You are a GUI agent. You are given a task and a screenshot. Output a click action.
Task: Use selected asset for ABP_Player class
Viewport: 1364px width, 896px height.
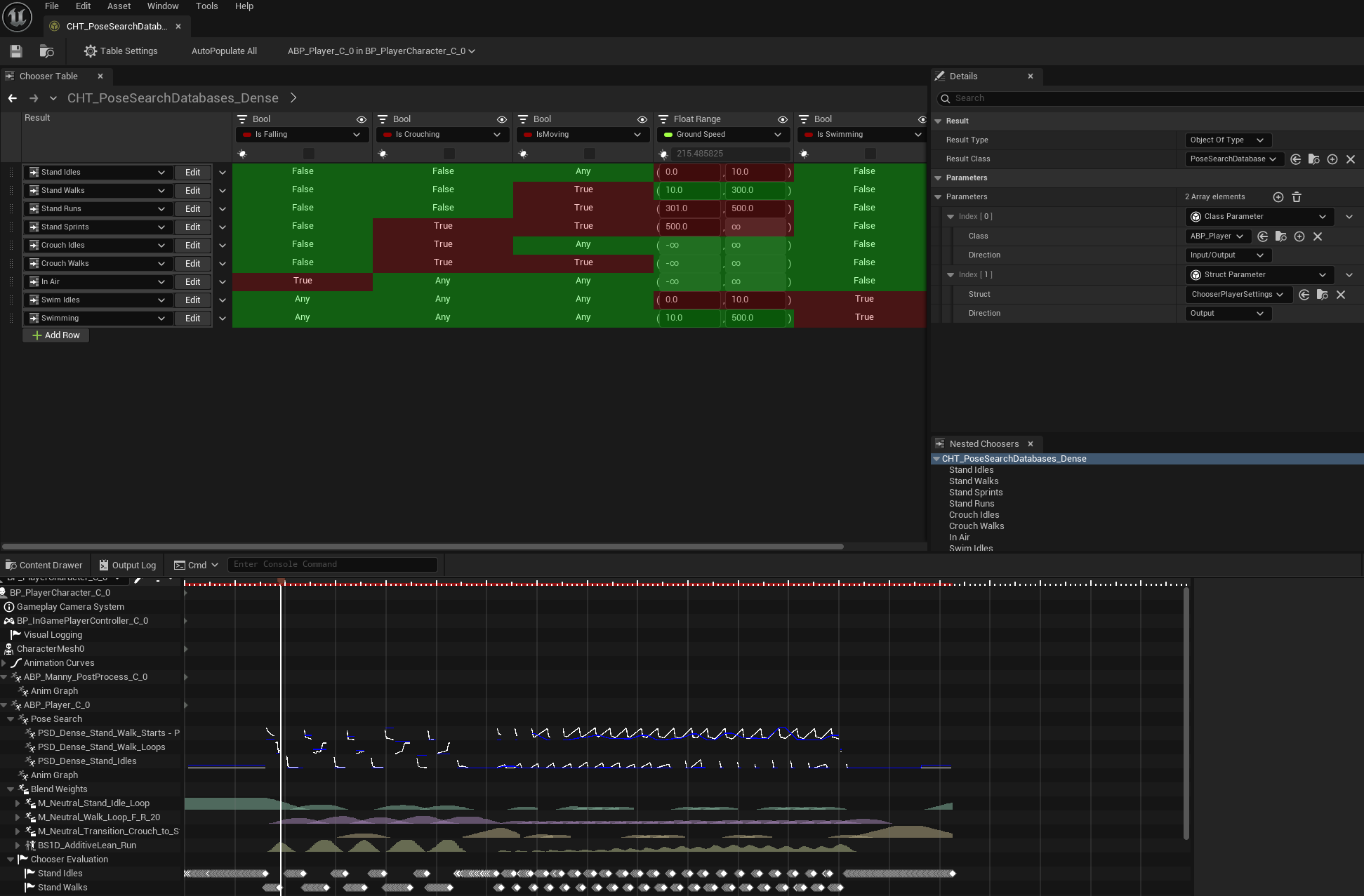1263,236
